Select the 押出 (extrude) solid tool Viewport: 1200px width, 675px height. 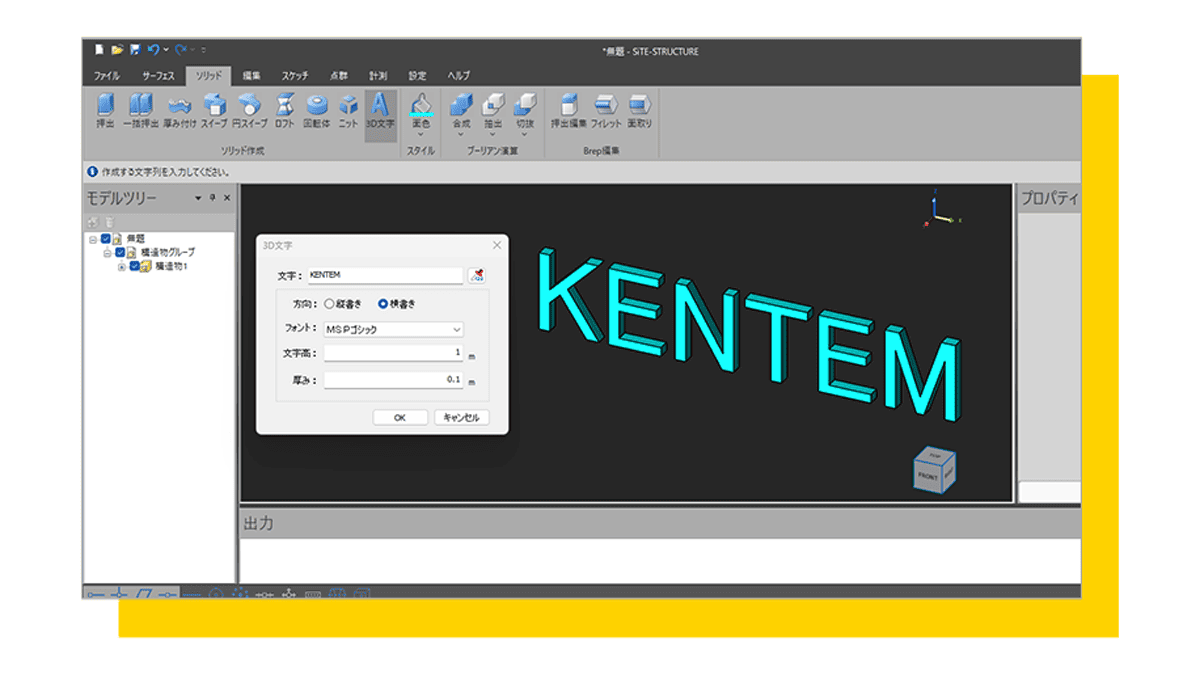[105, 109]
